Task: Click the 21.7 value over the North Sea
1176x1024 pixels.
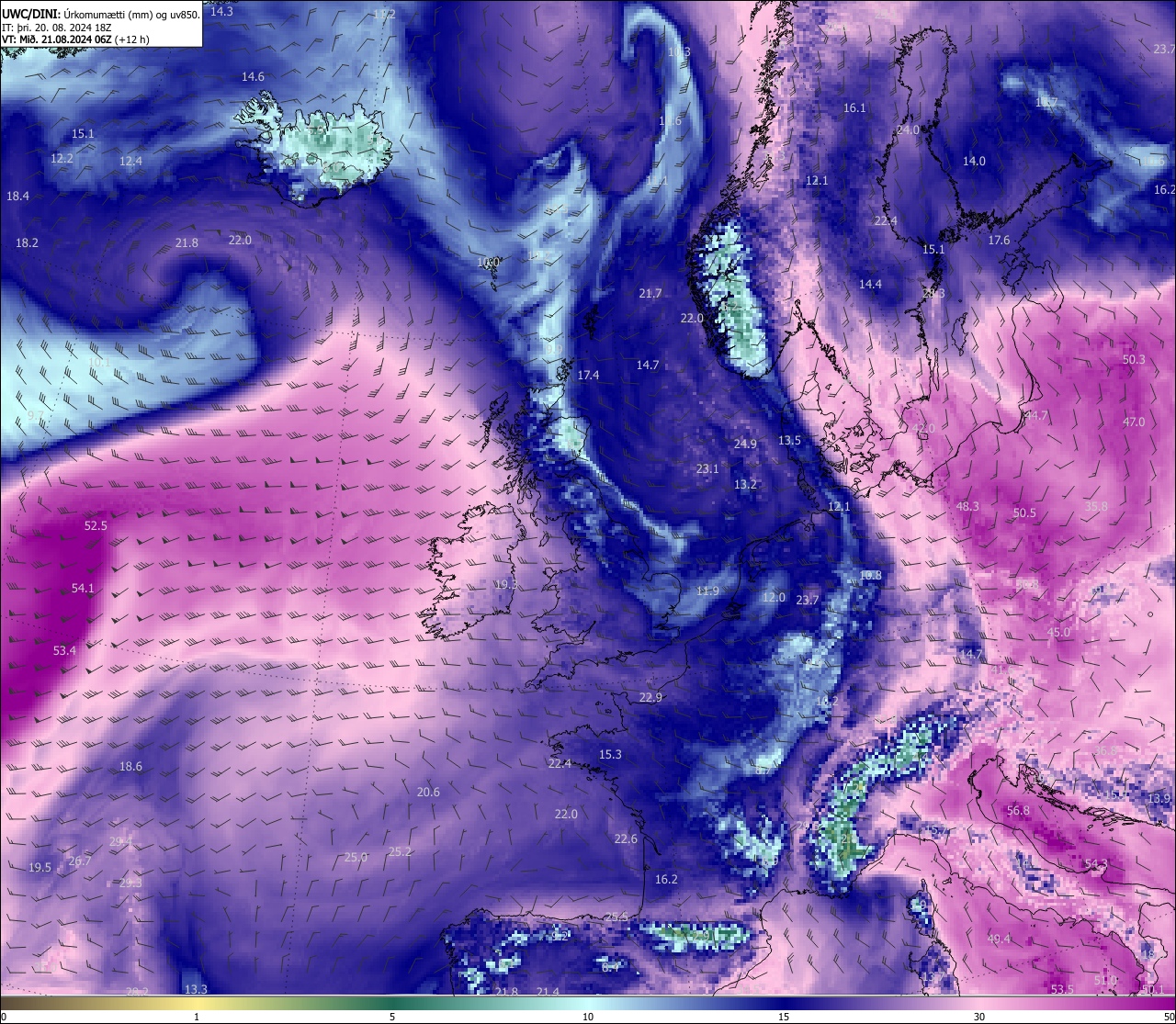Action: coord(650,293)
